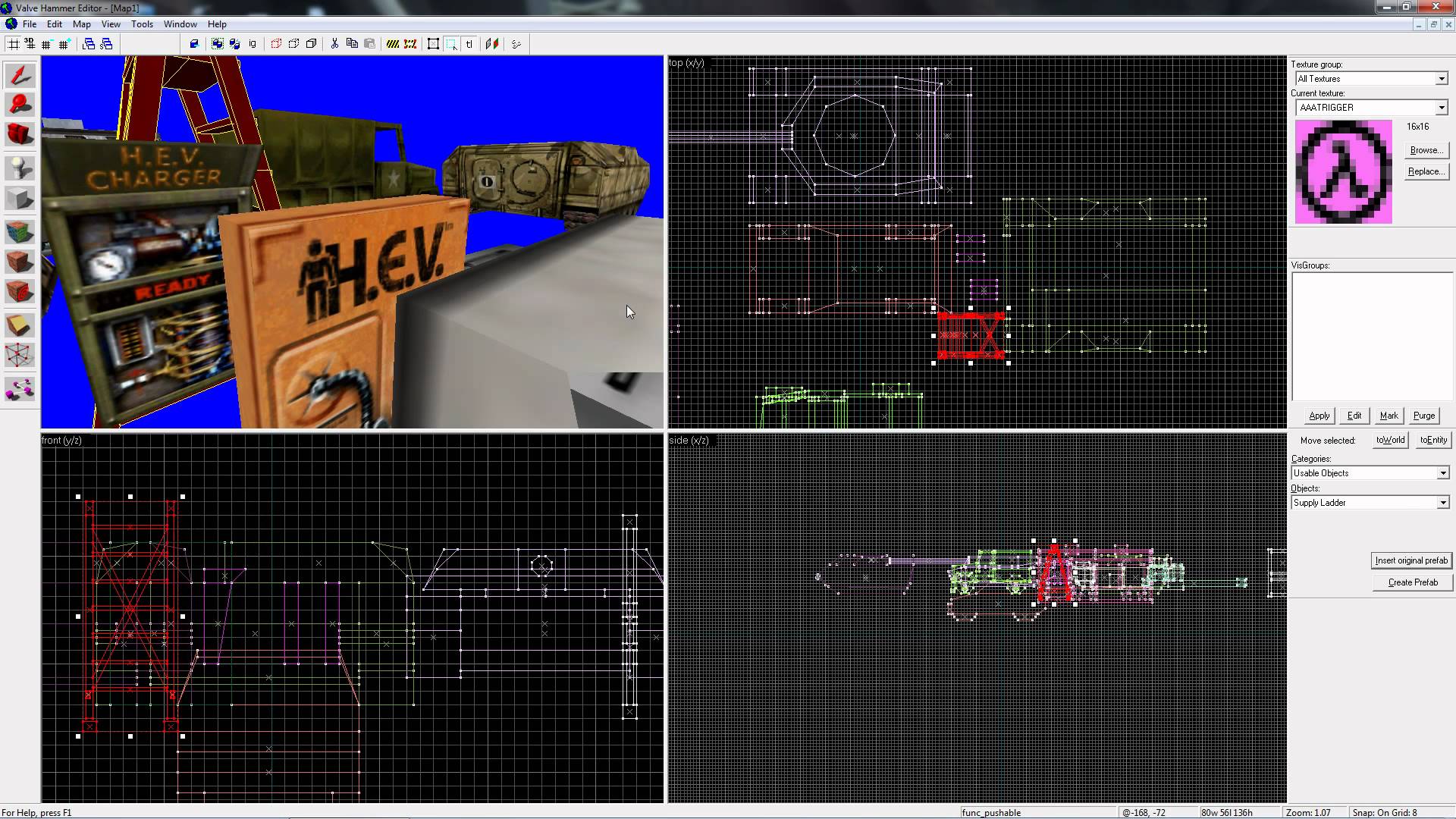Click the Load Window State icon
Viewport: 1456px width, 819px height.
[x=89, y=44]
